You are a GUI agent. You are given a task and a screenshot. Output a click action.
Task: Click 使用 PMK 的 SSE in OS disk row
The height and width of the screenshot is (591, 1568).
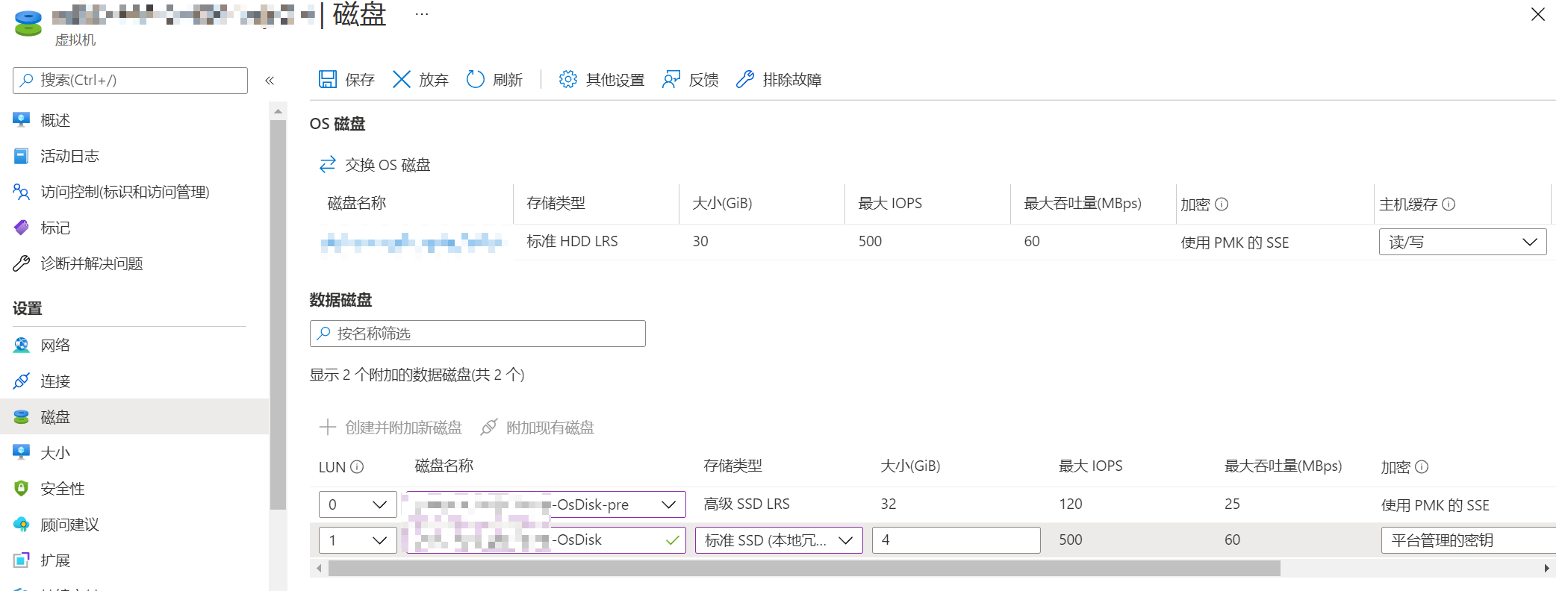tap(1235, 243)
